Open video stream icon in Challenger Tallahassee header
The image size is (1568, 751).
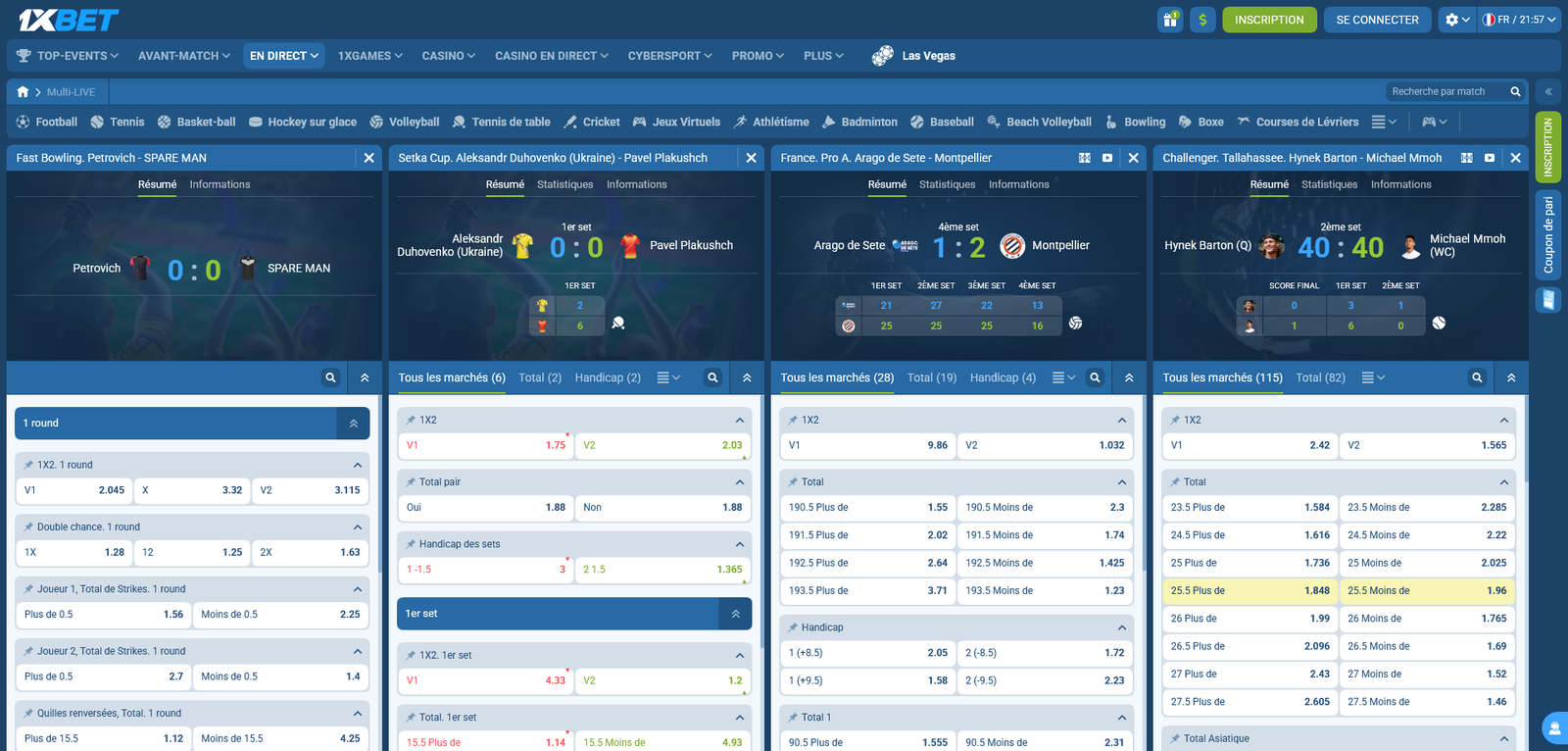coord(1490,158)
